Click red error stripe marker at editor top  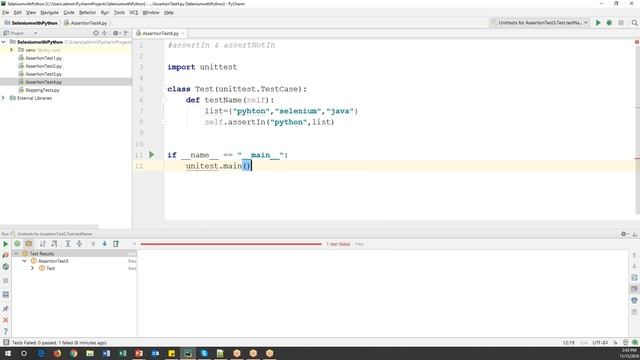637,42
